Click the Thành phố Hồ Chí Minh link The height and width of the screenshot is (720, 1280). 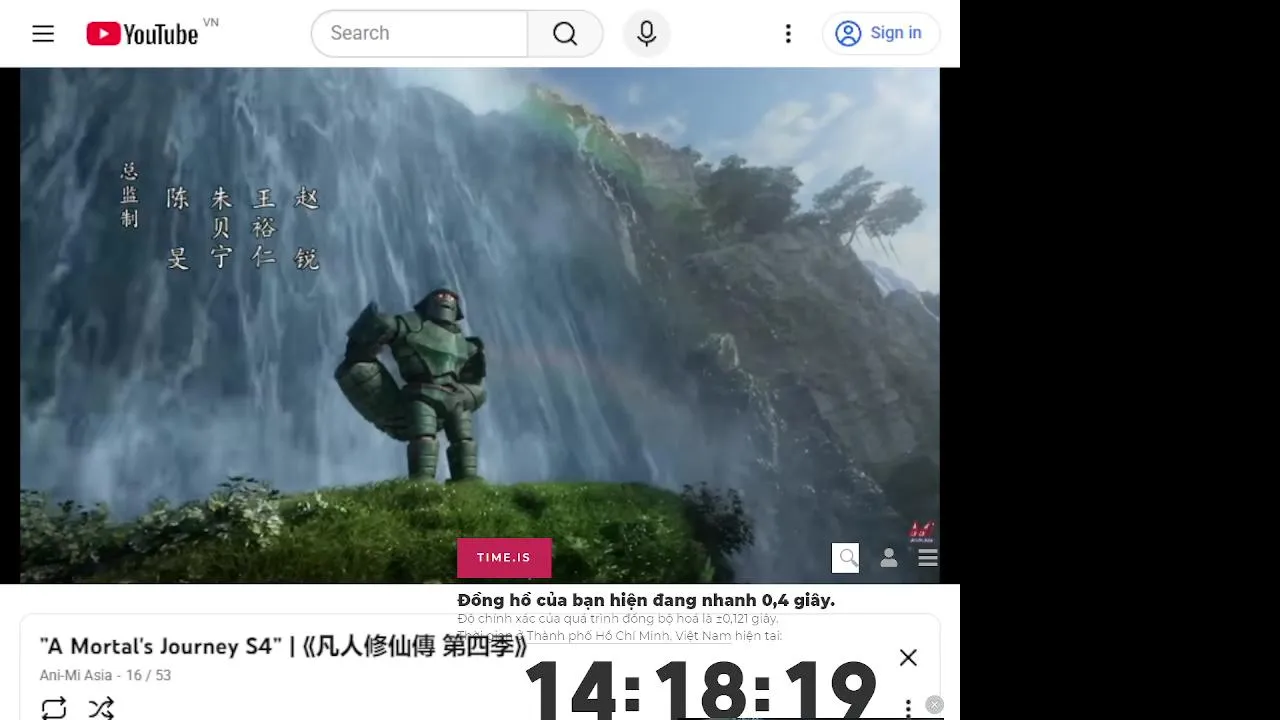(x=629, y=635)
